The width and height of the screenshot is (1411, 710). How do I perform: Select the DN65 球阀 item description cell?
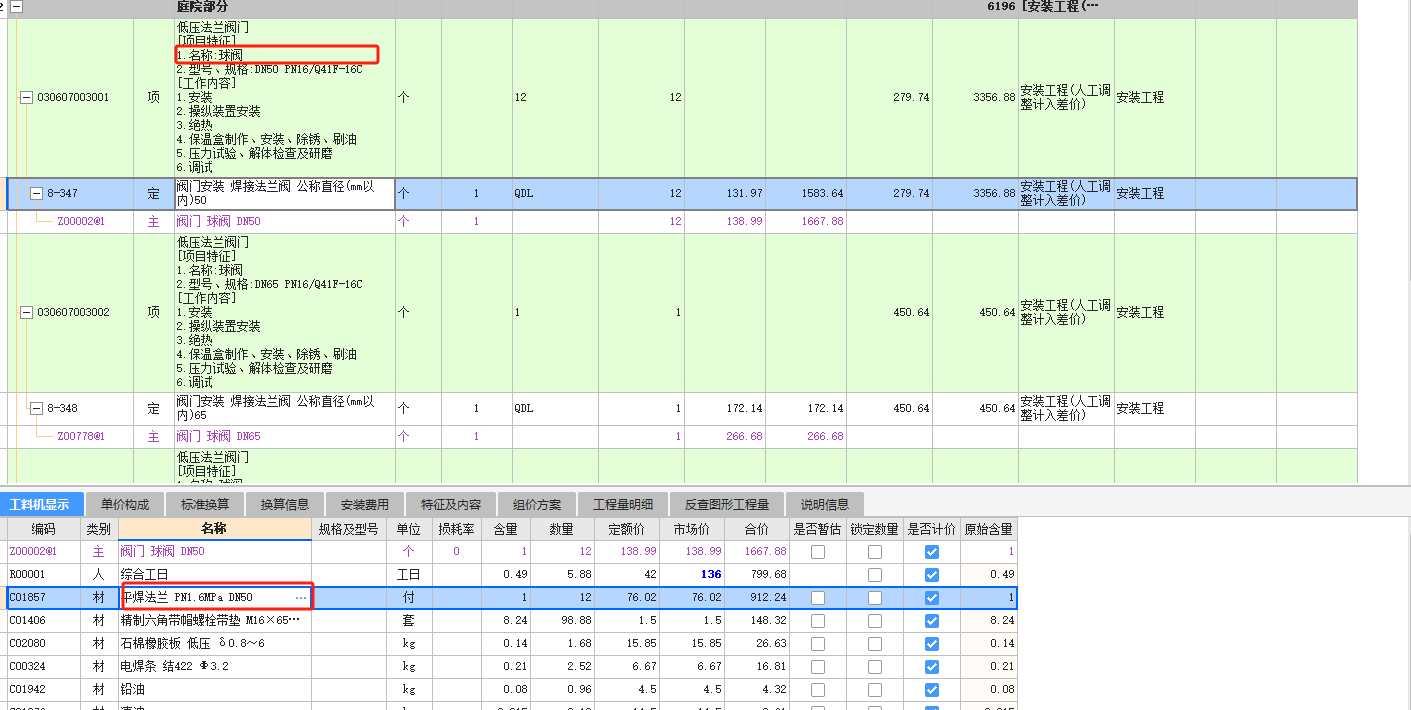(x=284, y=312)
